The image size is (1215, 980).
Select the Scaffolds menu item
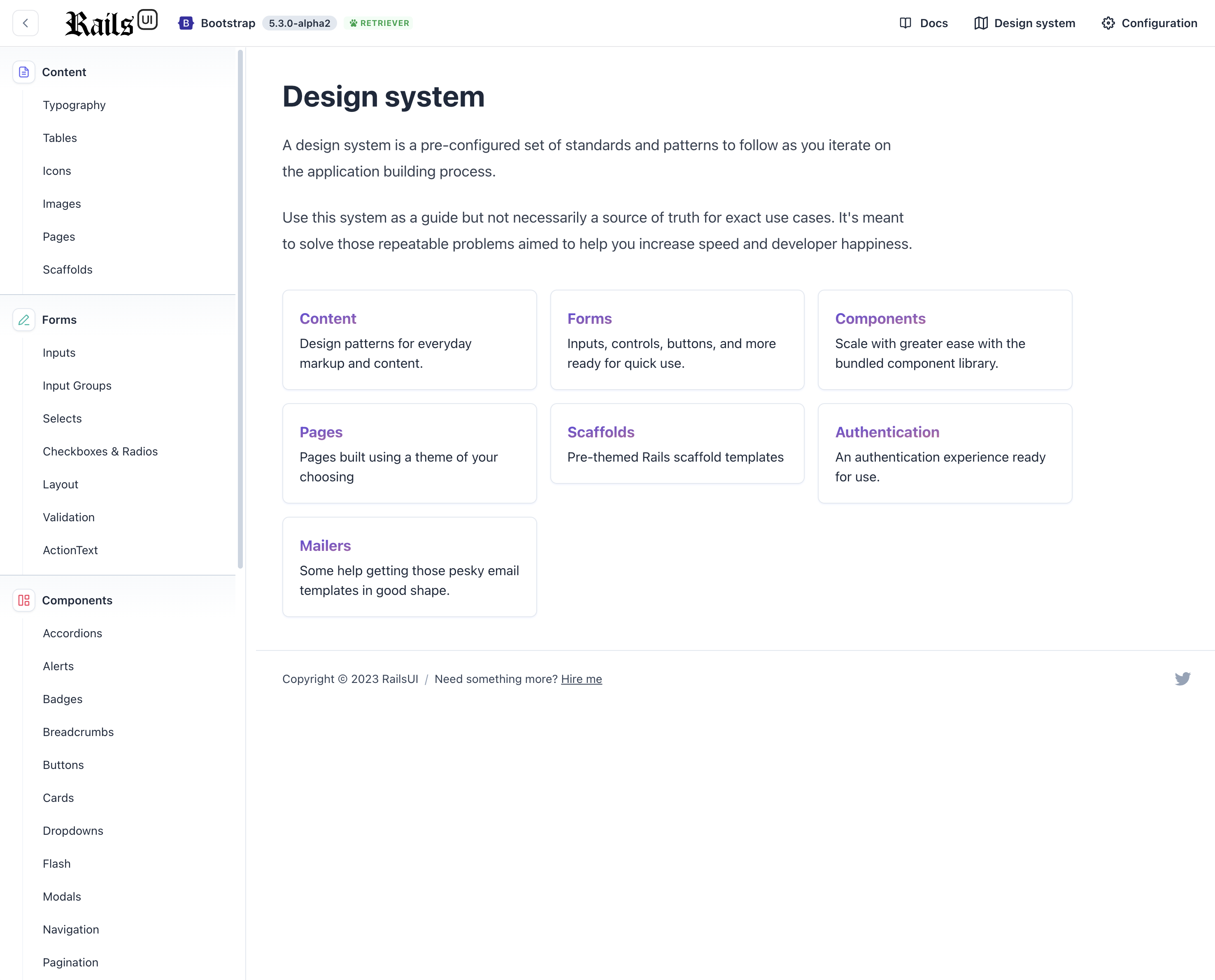tap(67, 269)
